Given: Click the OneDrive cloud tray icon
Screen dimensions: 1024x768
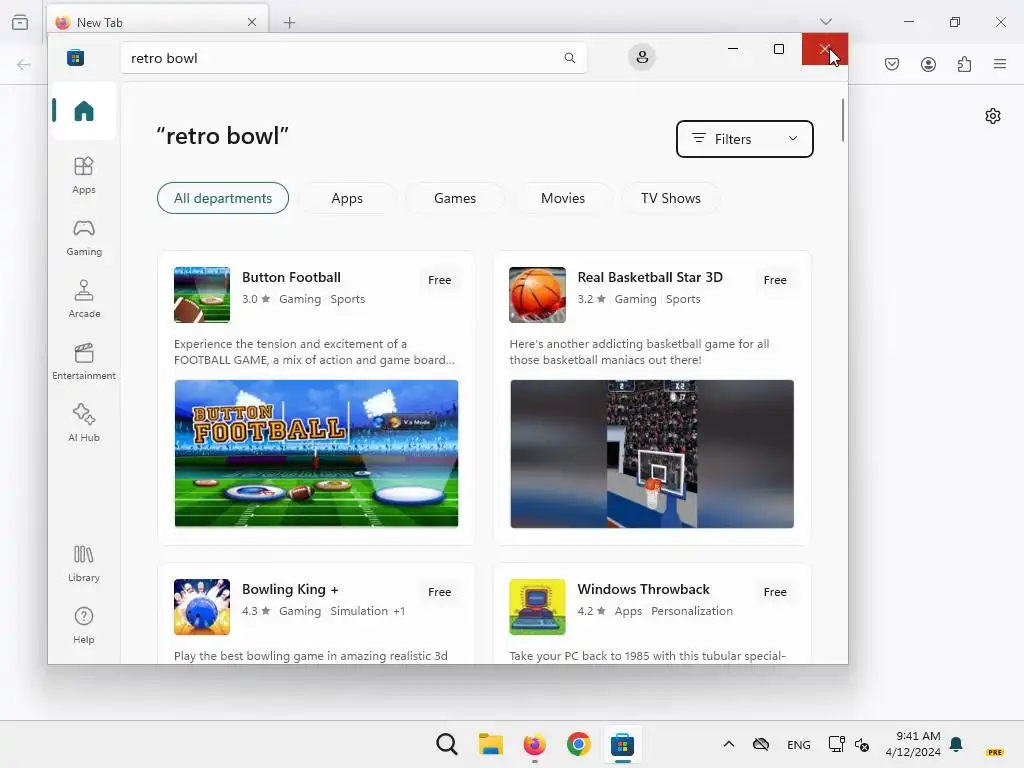Looking at the screenshot, I should [x=761, y=744].
